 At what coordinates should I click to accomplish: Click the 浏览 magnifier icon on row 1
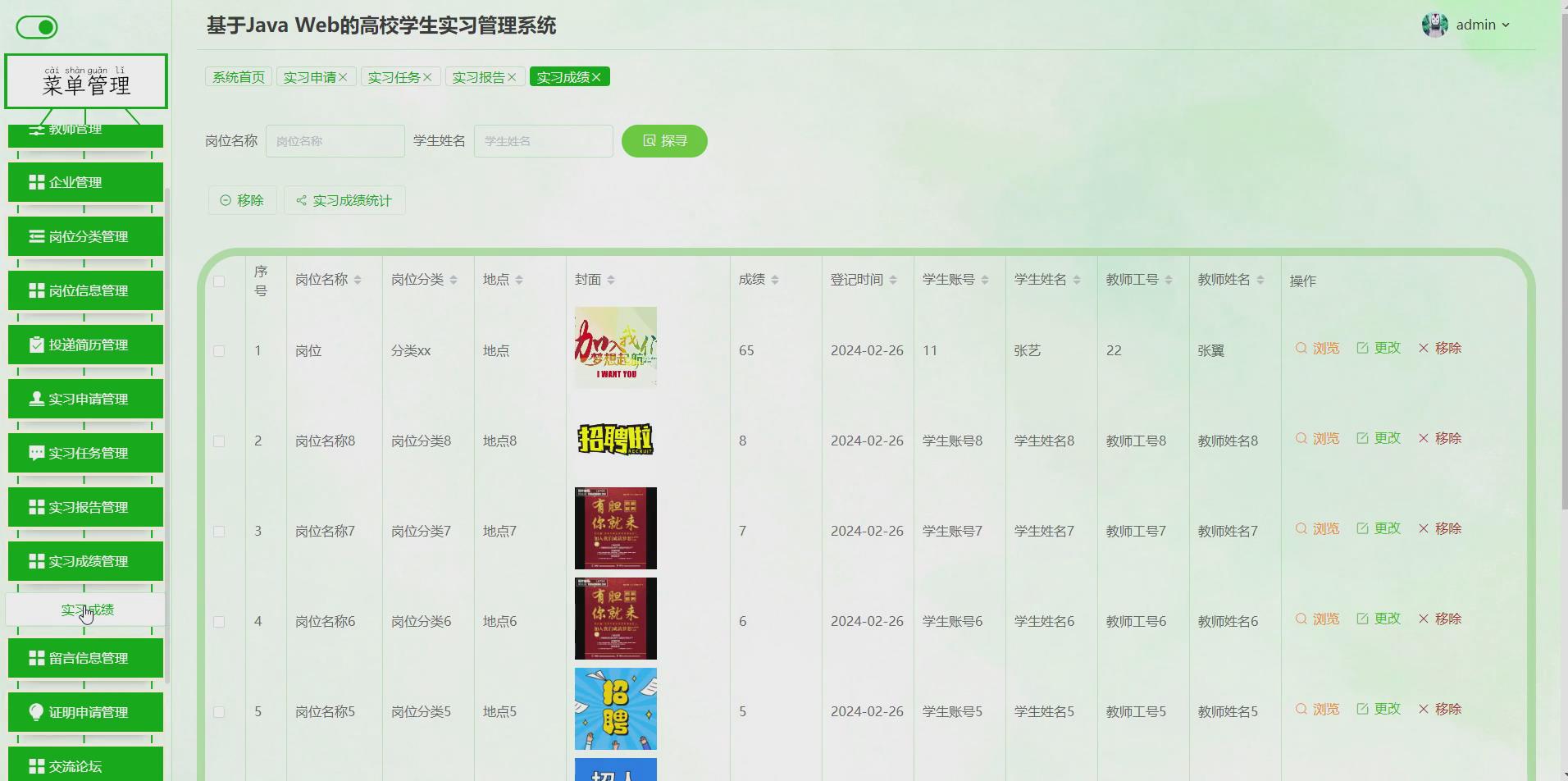click(1300, 348)
